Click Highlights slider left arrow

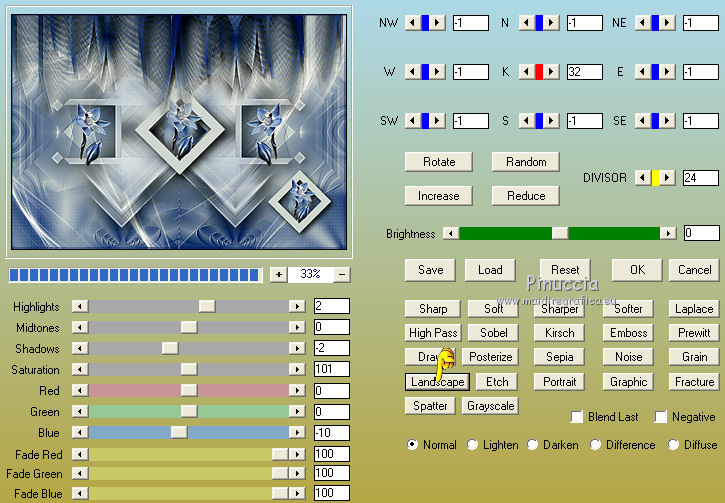click(x=80, y=306)
